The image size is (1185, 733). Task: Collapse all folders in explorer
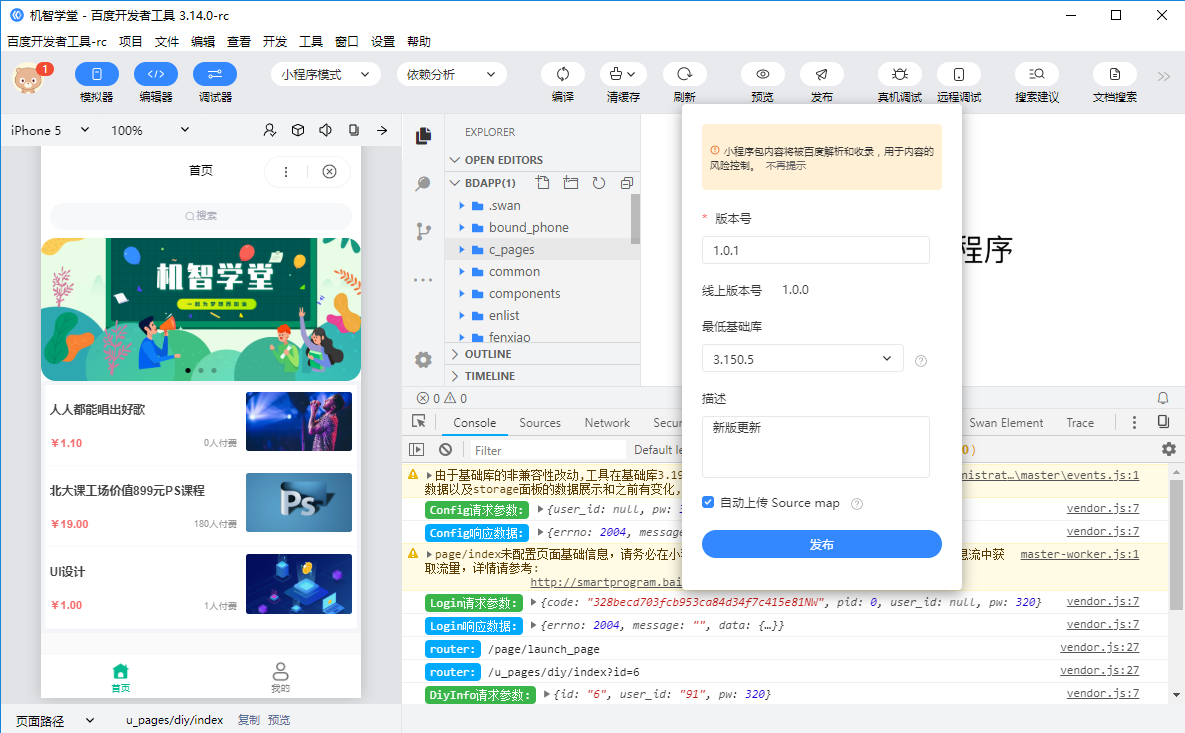[627, 182]
